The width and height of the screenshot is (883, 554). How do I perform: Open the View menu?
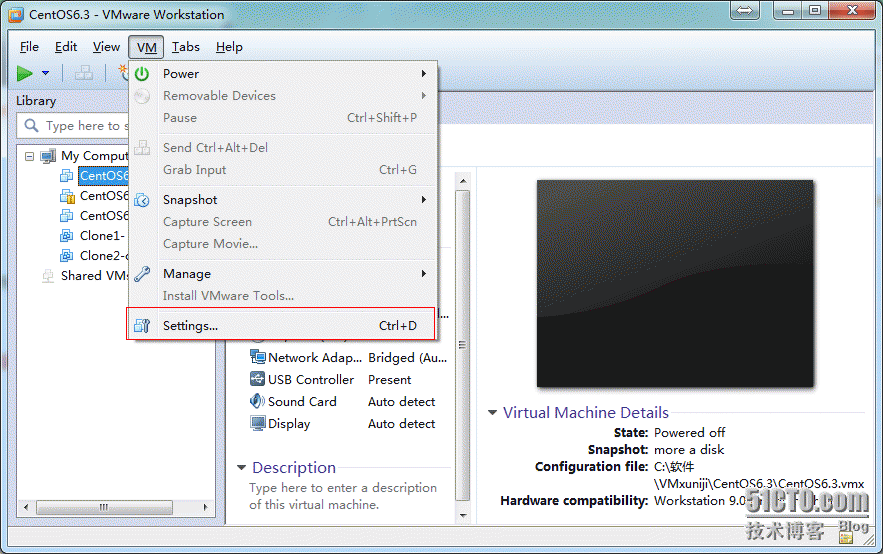click(x=106, y=47)
